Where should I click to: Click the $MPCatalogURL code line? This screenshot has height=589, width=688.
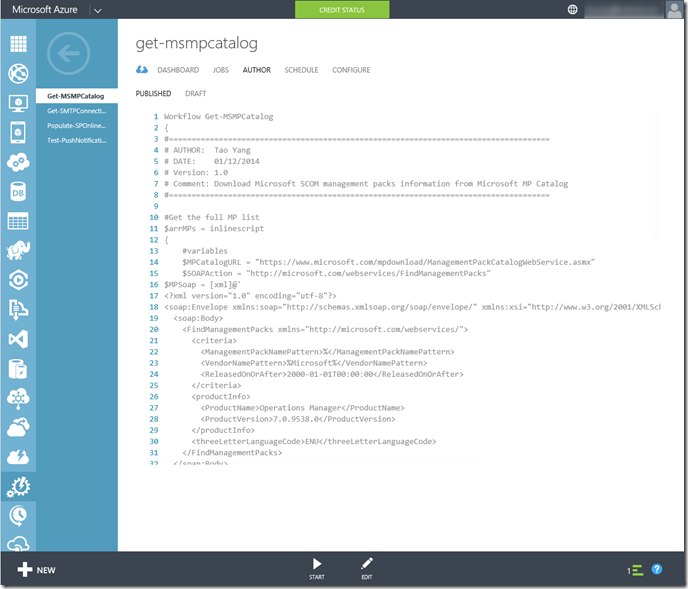[389, 262]
